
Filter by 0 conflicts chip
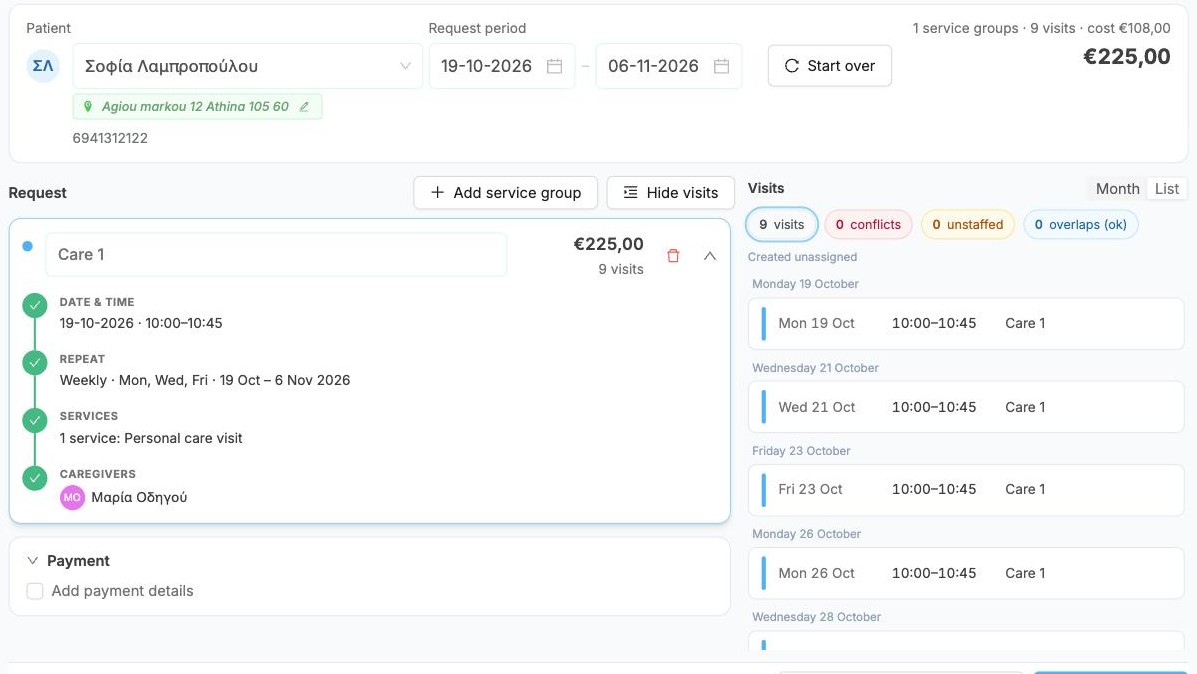(868, 224)
